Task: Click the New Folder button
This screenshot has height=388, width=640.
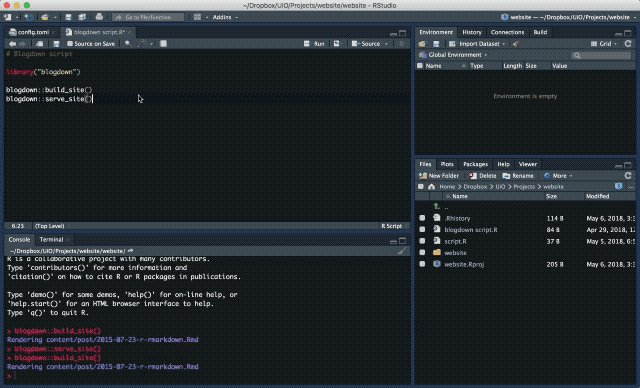Action: (439, 175)
